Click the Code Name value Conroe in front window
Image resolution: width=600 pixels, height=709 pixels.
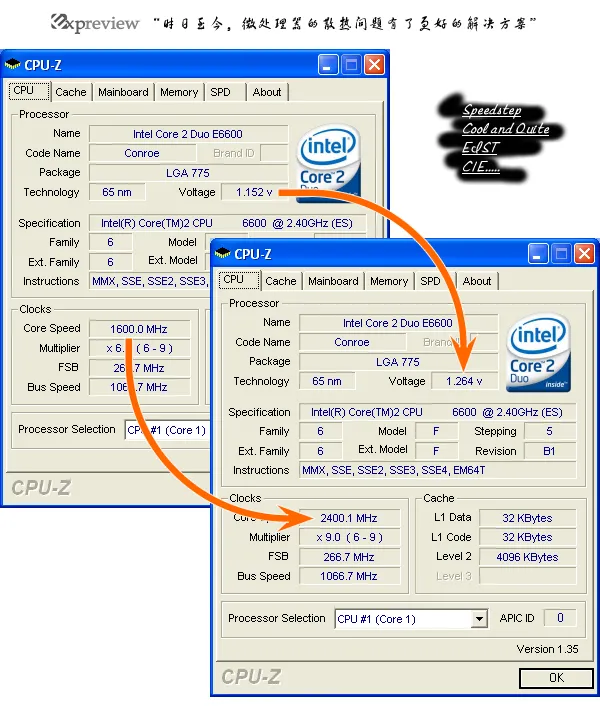pyautogui.click(x=352, y=342)
